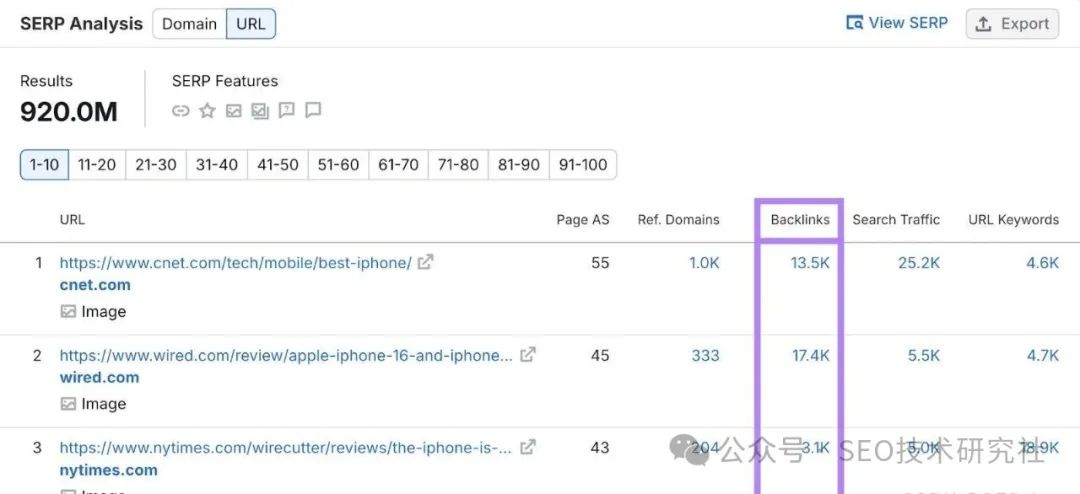The image size is (1080, 494).
Task: Click the star reviews SERP feature icon
Action: [207, 111]
